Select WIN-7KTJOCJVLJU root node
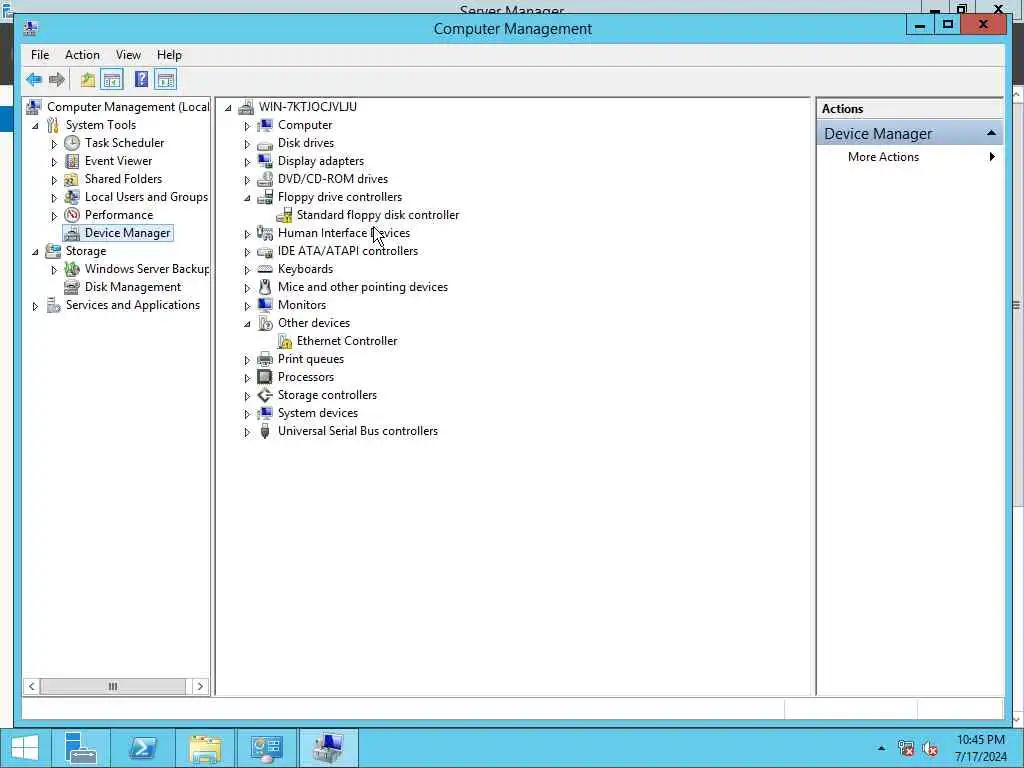 coord(308,107)
